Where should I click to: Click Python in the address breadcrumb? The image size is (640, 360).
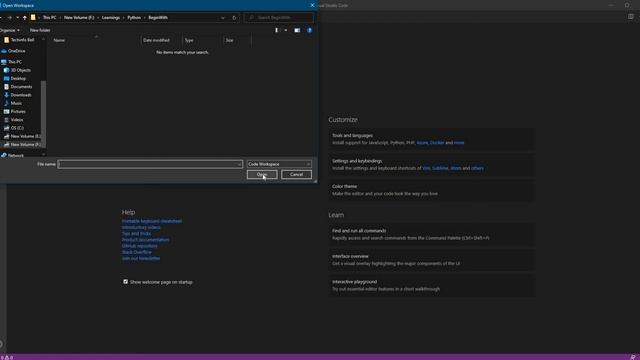click(134, 18)
